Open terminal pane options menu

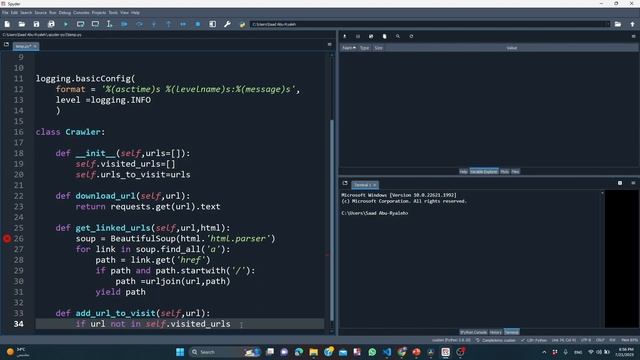(633, 183)
